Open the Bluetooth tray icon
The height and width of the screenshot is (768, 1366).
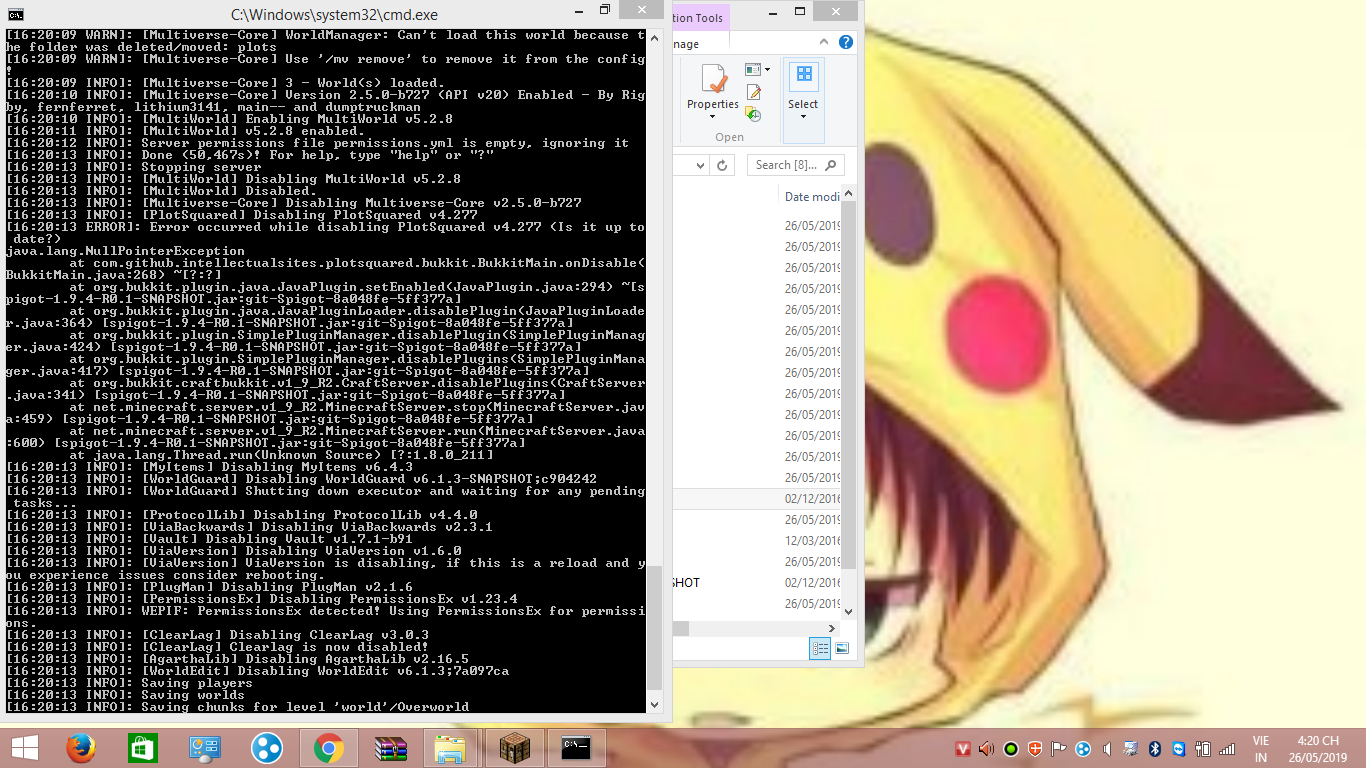pos(1154,748)
